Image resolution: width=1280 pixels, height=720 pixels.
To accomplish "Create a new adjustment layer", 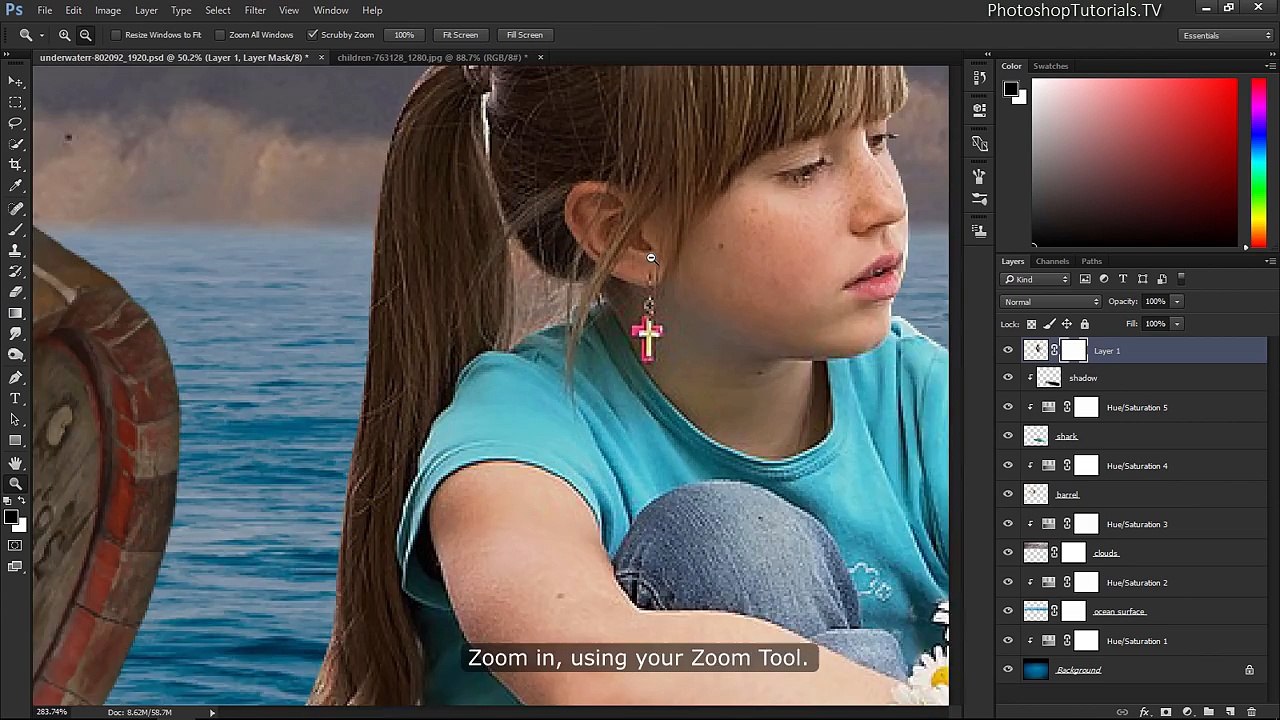I will pos(1187,712).
